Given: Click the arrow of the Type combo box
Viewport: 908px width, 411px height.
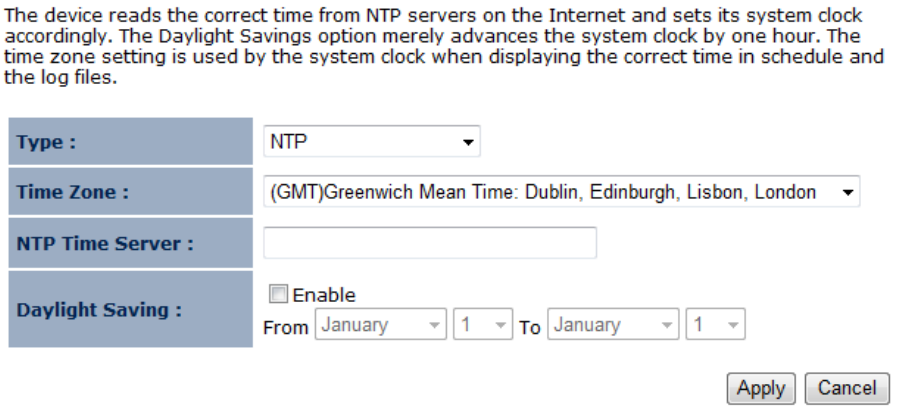Looking at the screenshot, I should tap(467, 142).
